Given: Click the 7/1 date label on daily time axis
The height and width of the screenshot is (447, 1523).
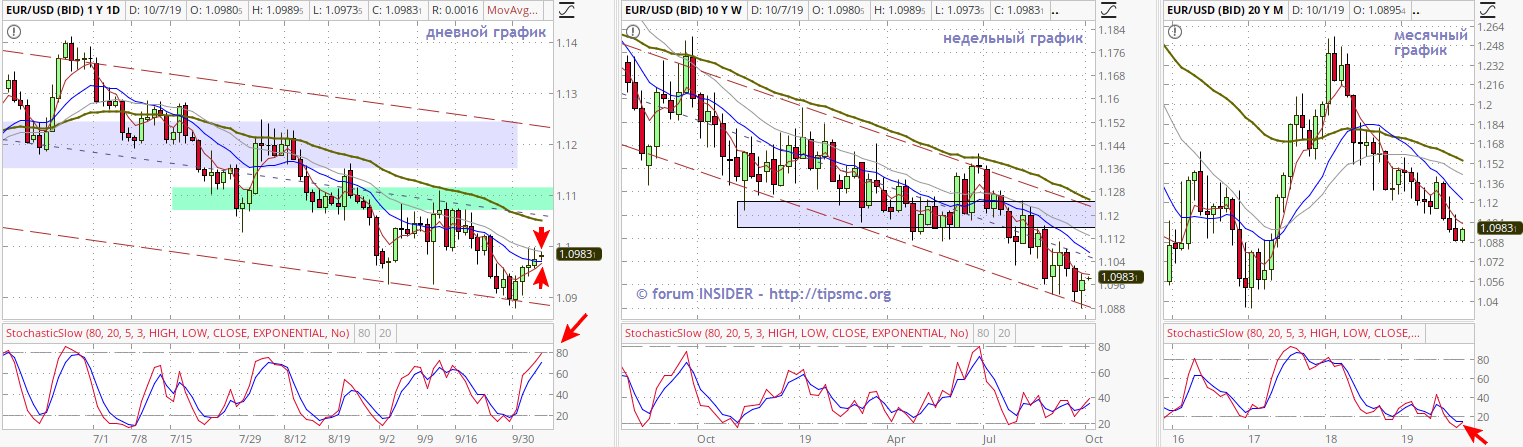Looking at the screenshot, I should [x=101, y=438].
